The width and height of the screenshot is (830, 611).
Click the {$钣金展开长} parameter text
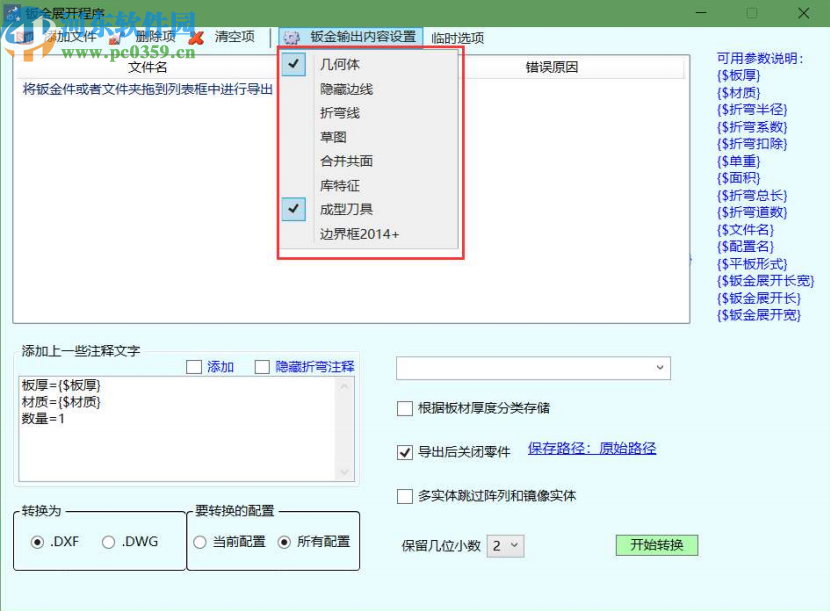[759, 299]
